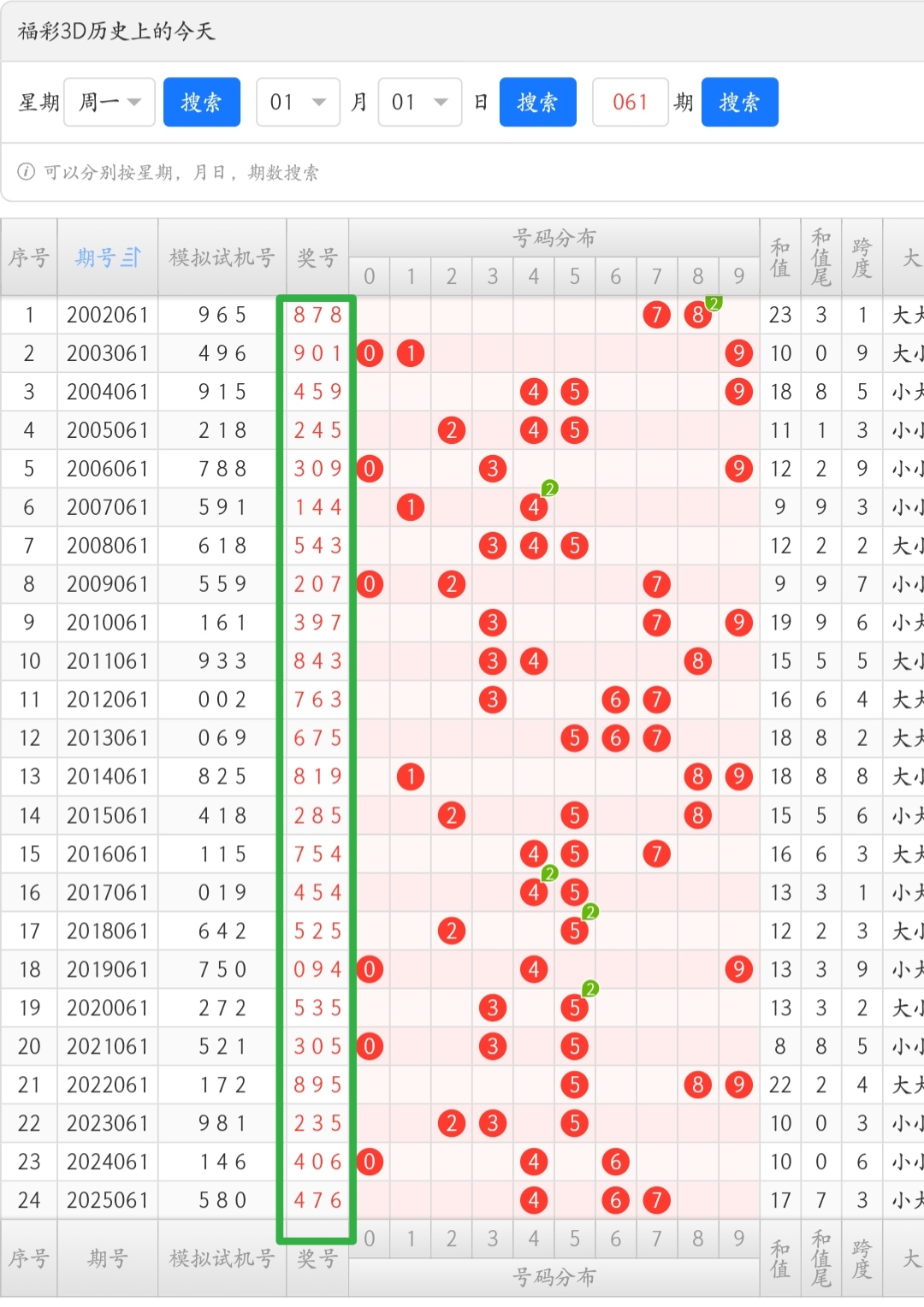The height and width of the screenshot is (1307, 924).
Task: Click red ball 9 in row 2004061
Action: [738, 392]
